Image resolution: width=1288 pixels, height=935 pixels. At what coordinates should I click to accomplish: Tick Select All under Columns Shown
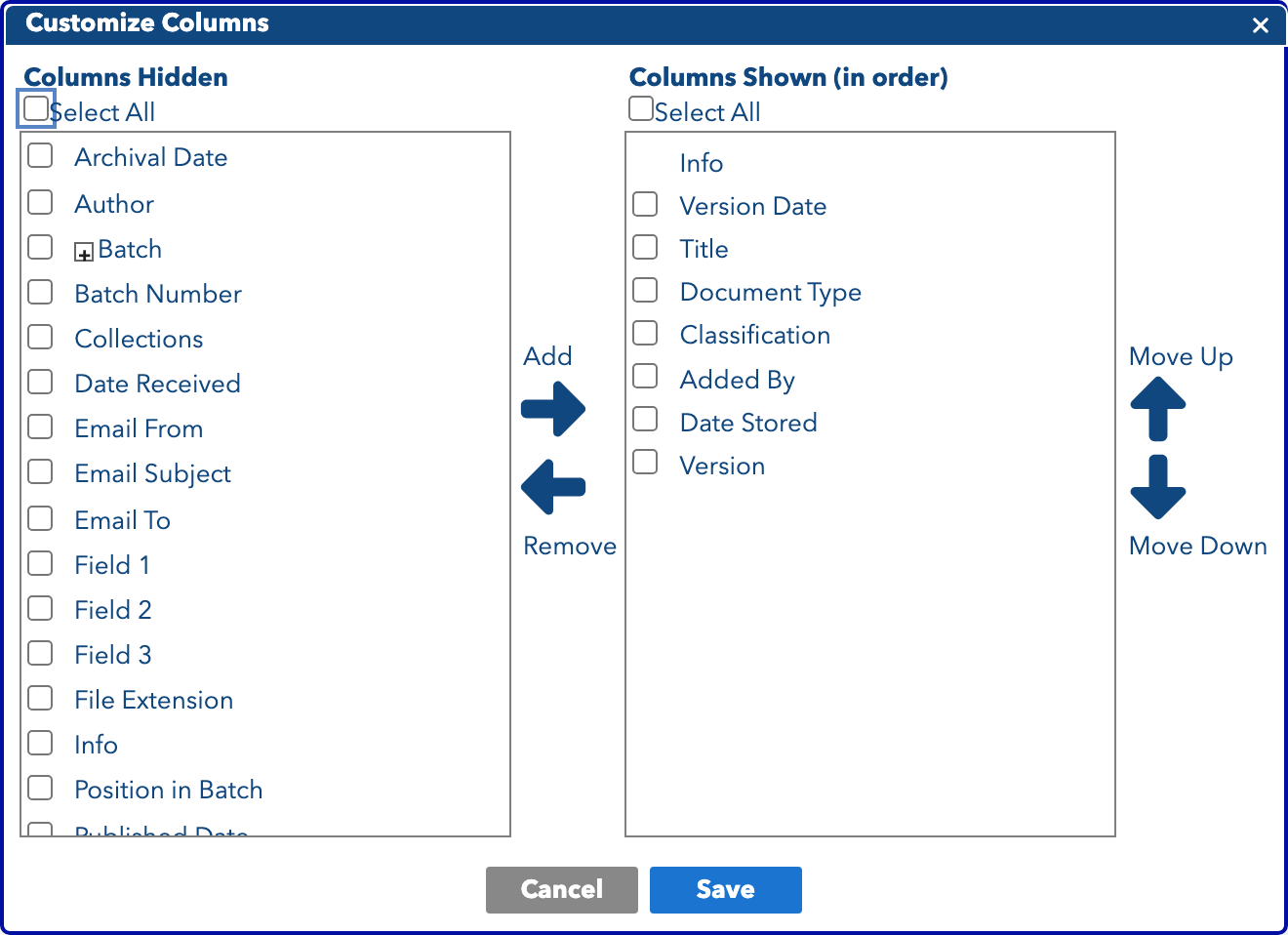pyautogui.click(x=641, y=107)
